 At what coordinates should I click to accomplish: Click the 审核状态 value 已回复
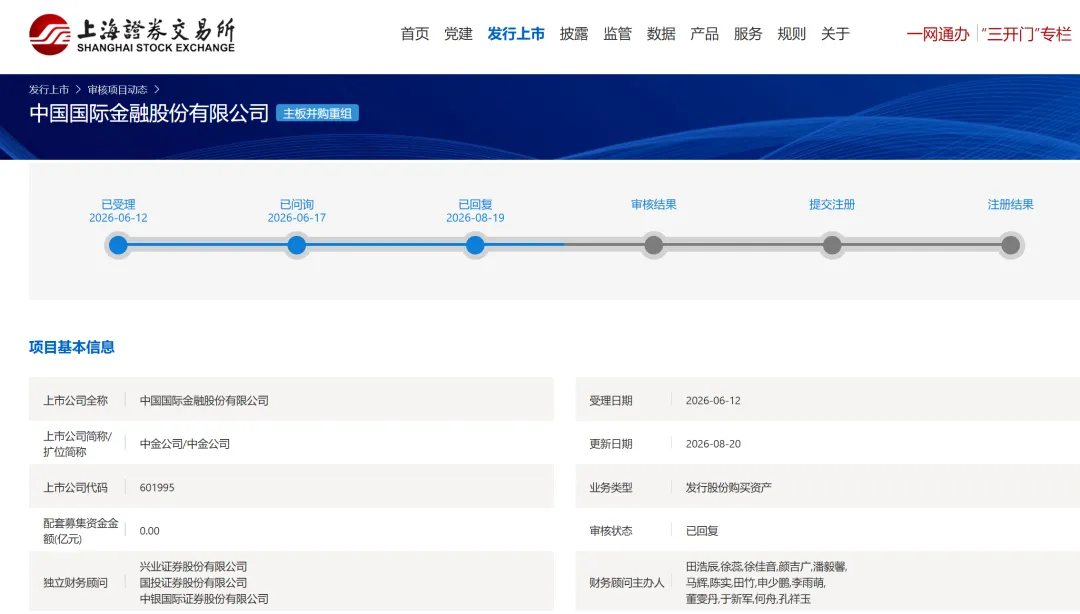(x=702, y=531)
